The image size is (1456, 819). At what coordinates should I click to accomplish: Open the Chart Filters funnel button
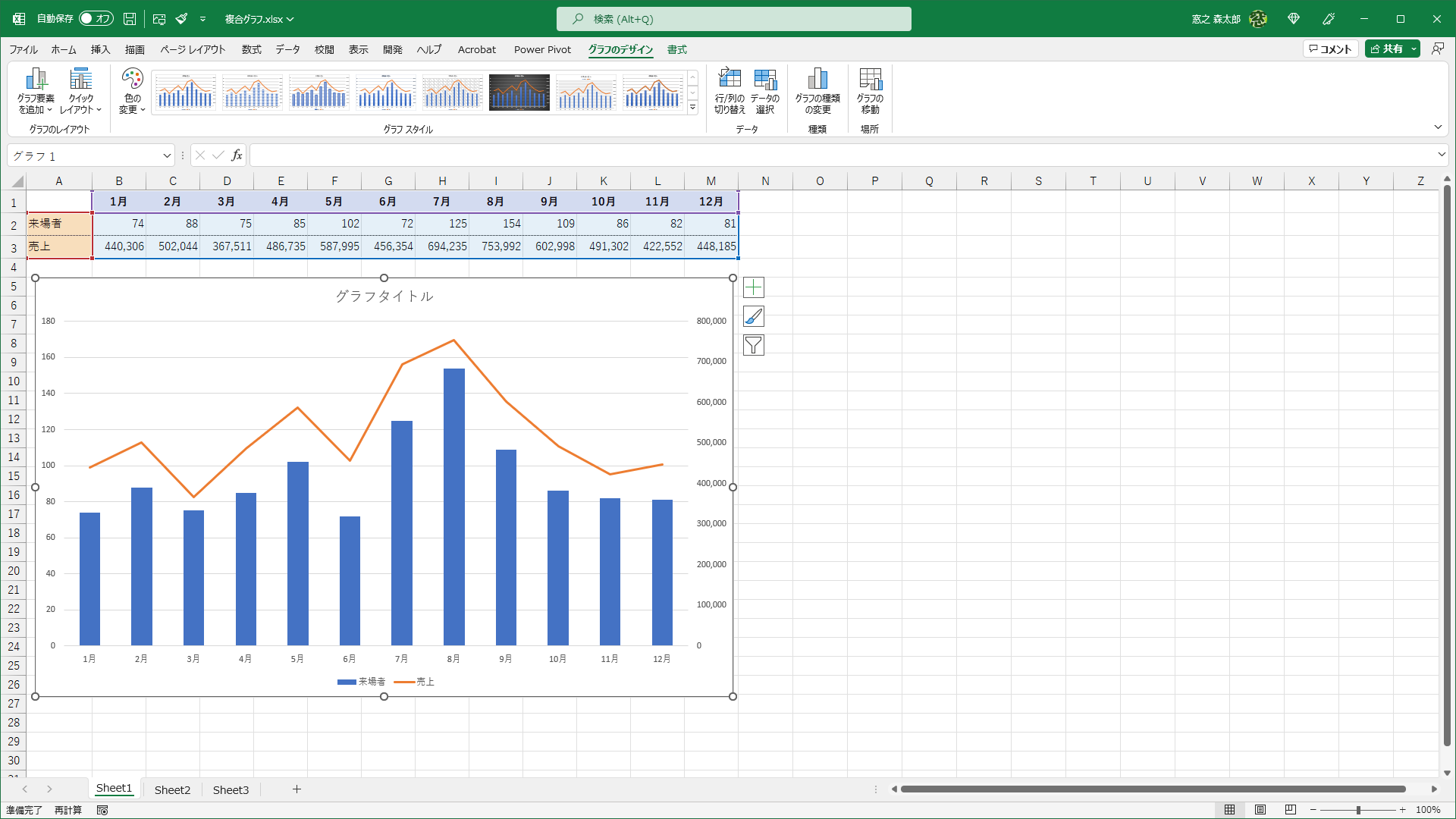[753, 345]
